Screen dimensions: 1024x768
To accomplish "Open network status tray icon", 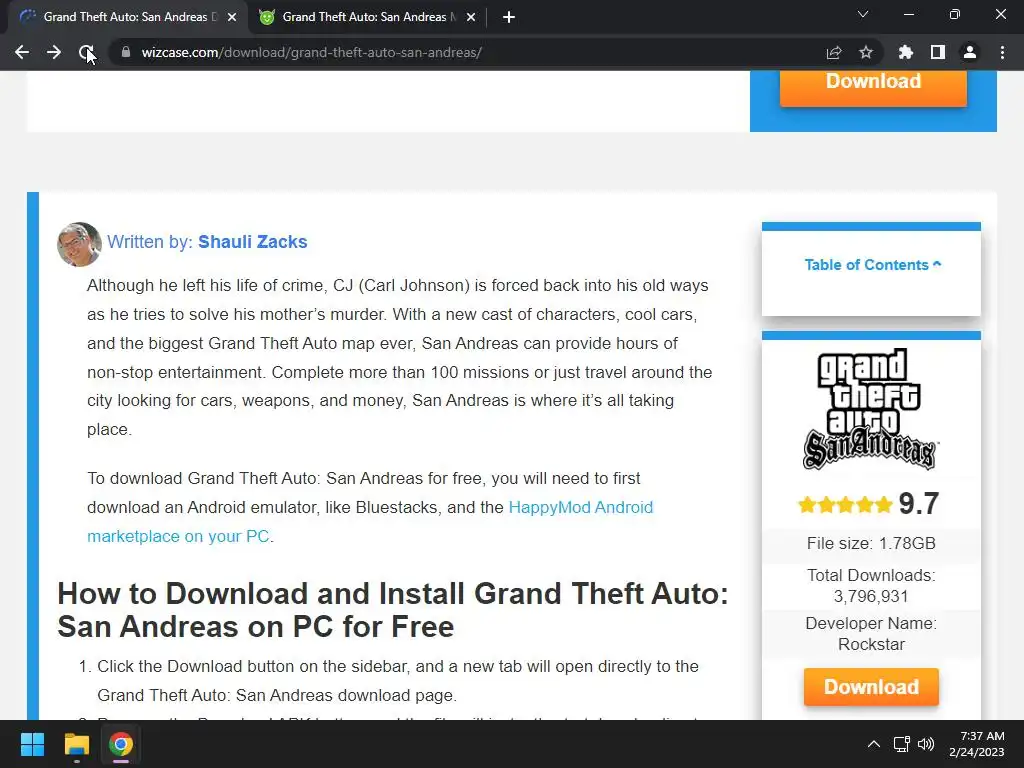I will [x=902, y=744].
